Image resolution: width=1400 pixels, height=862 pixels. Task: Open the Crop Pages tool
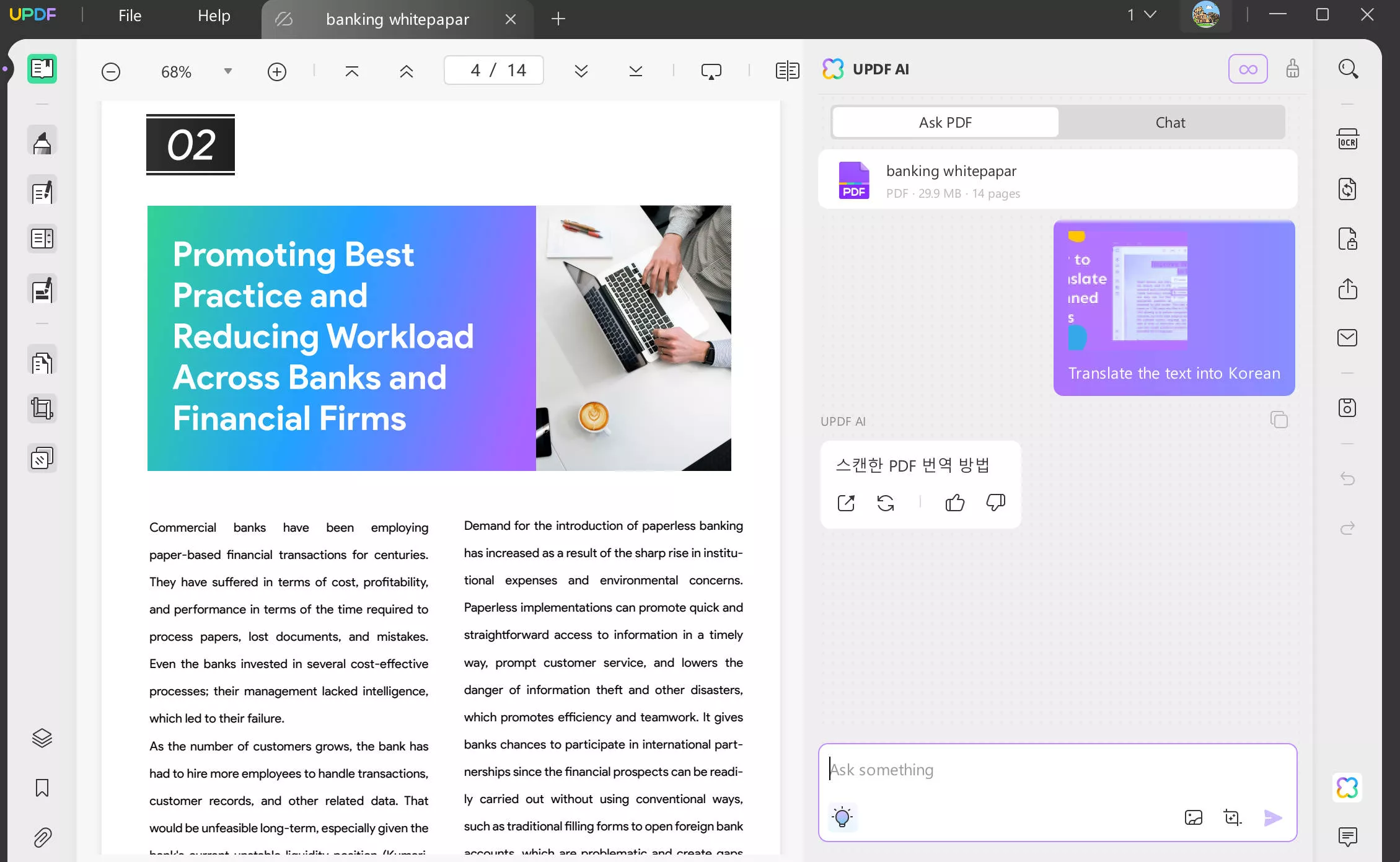click(x=42, y=408)
